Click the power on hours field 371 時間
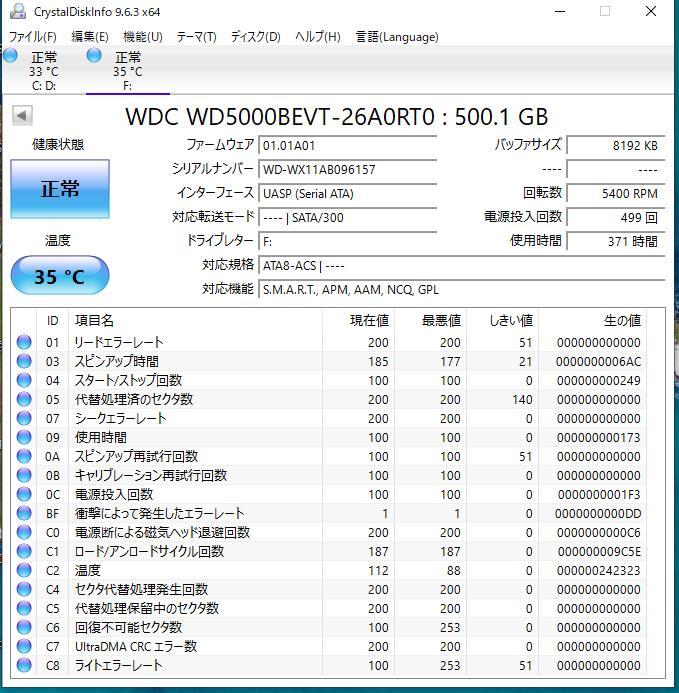 click(x=616, y=242)
